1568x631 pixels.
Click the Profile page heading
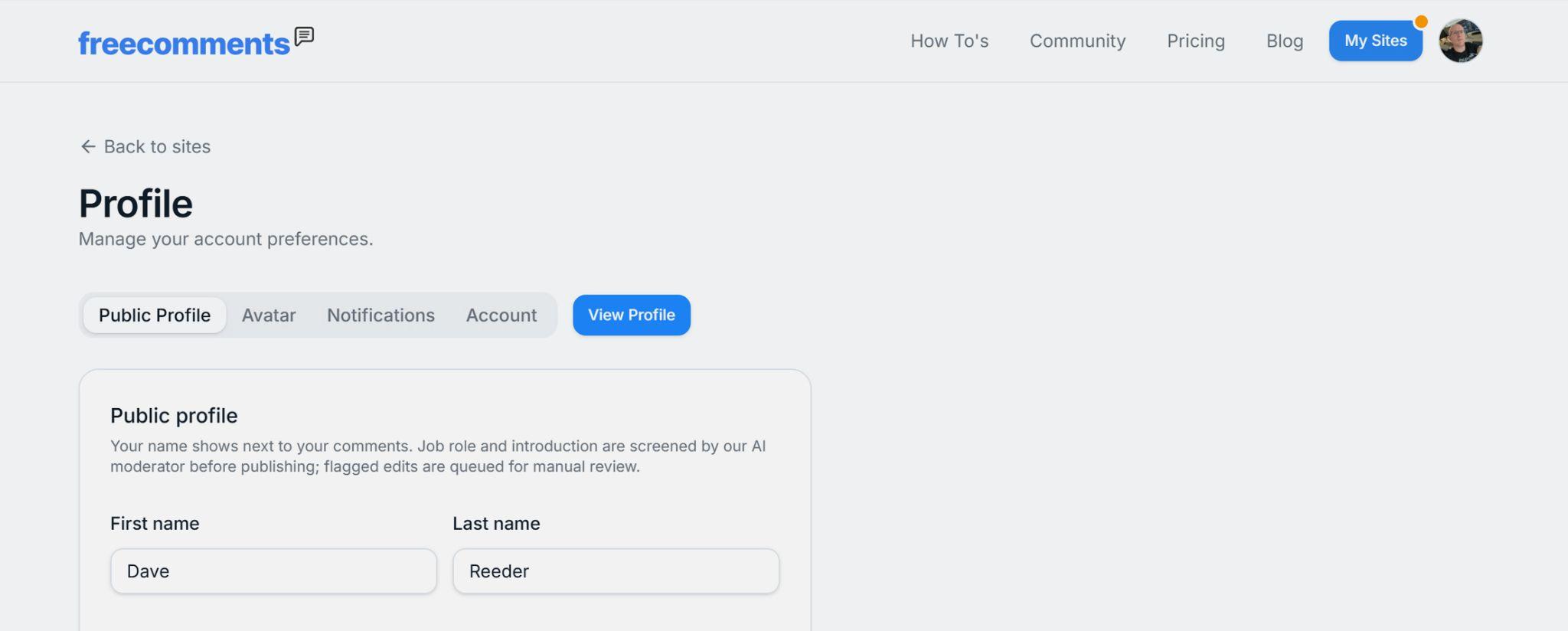click(x=136, y=204)
